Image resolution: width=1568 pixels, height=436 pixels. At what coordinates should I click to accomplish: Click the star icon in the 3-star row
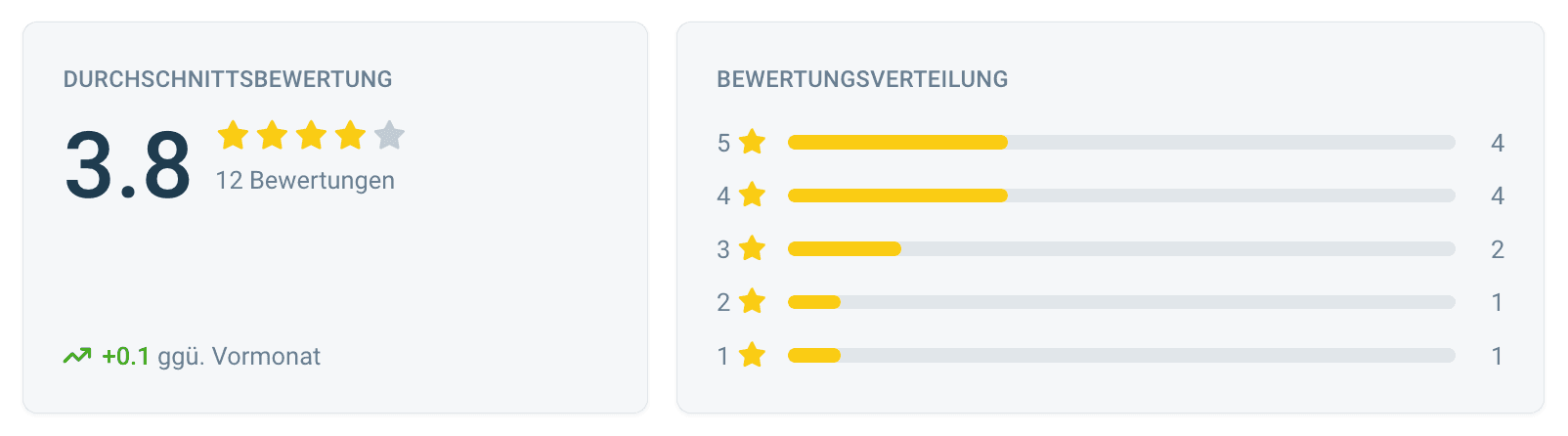click(x=752, y=249)
